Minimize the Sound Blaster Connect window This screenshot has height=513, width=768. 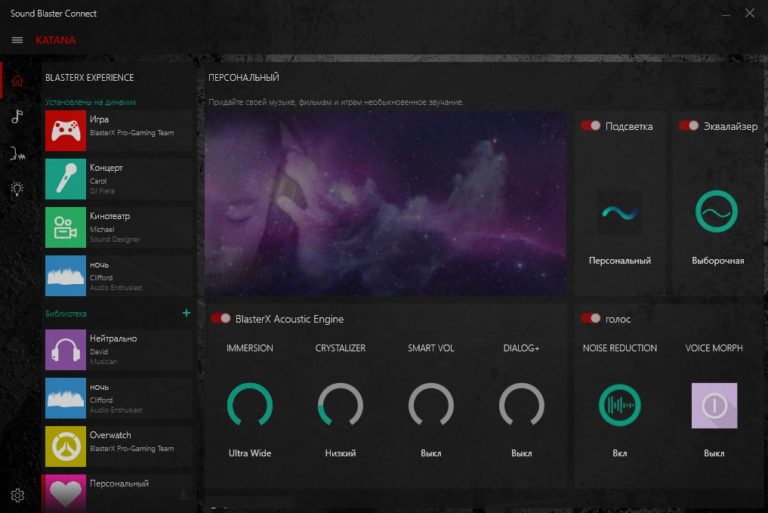(x=726, y=14)
